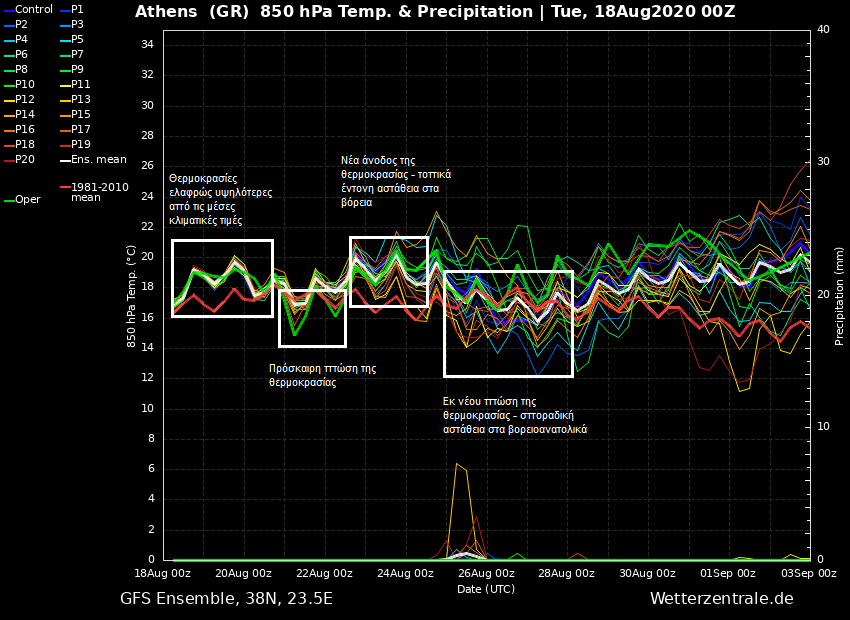This screenshot has width=850, height=620.
Task: Click the 'GFS Ensemble, 38N, 23.5E' footer text
Action: point(227,598)
